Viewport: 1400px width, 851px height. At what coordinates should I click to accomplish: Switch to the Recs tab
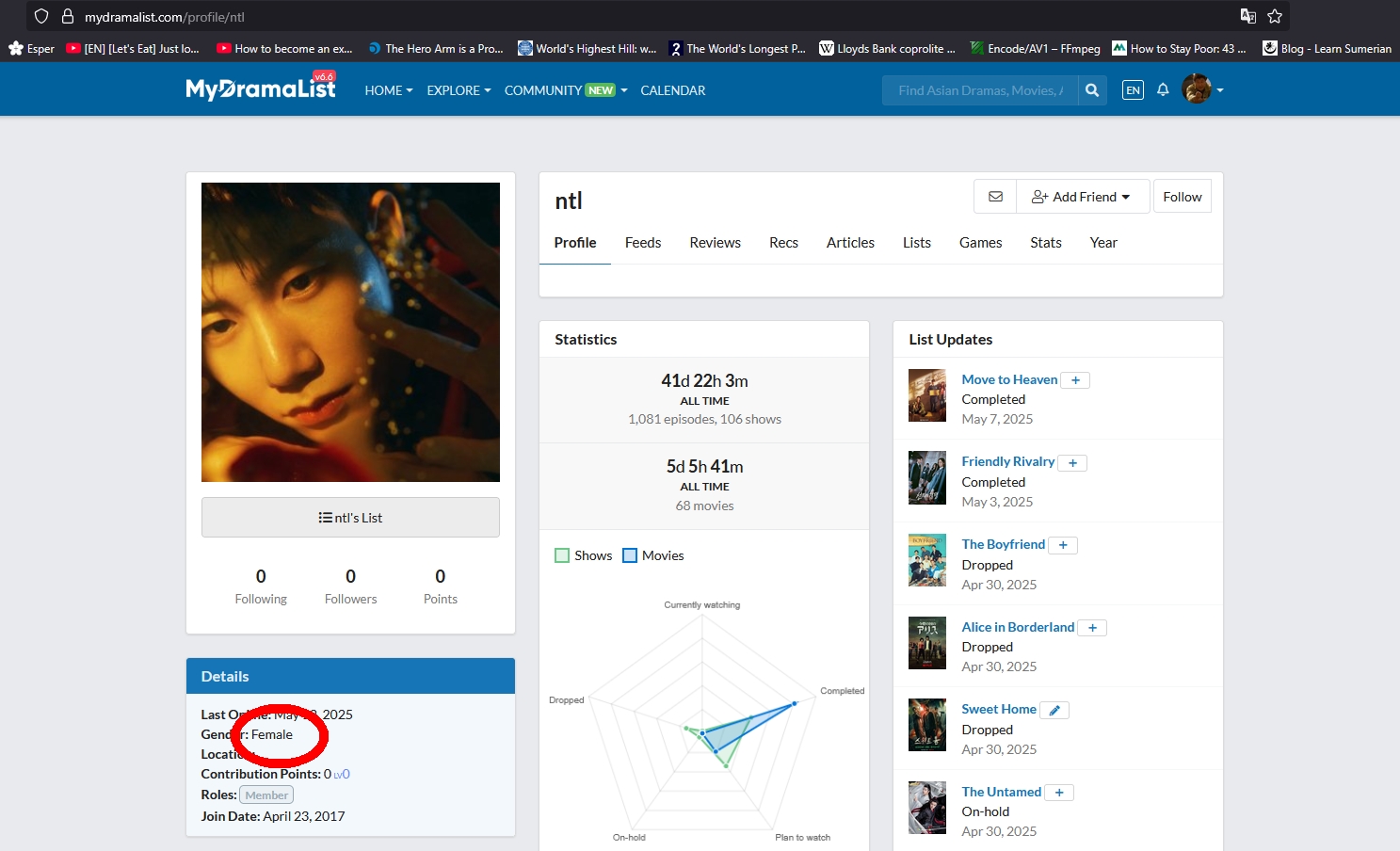pos(783,243)
